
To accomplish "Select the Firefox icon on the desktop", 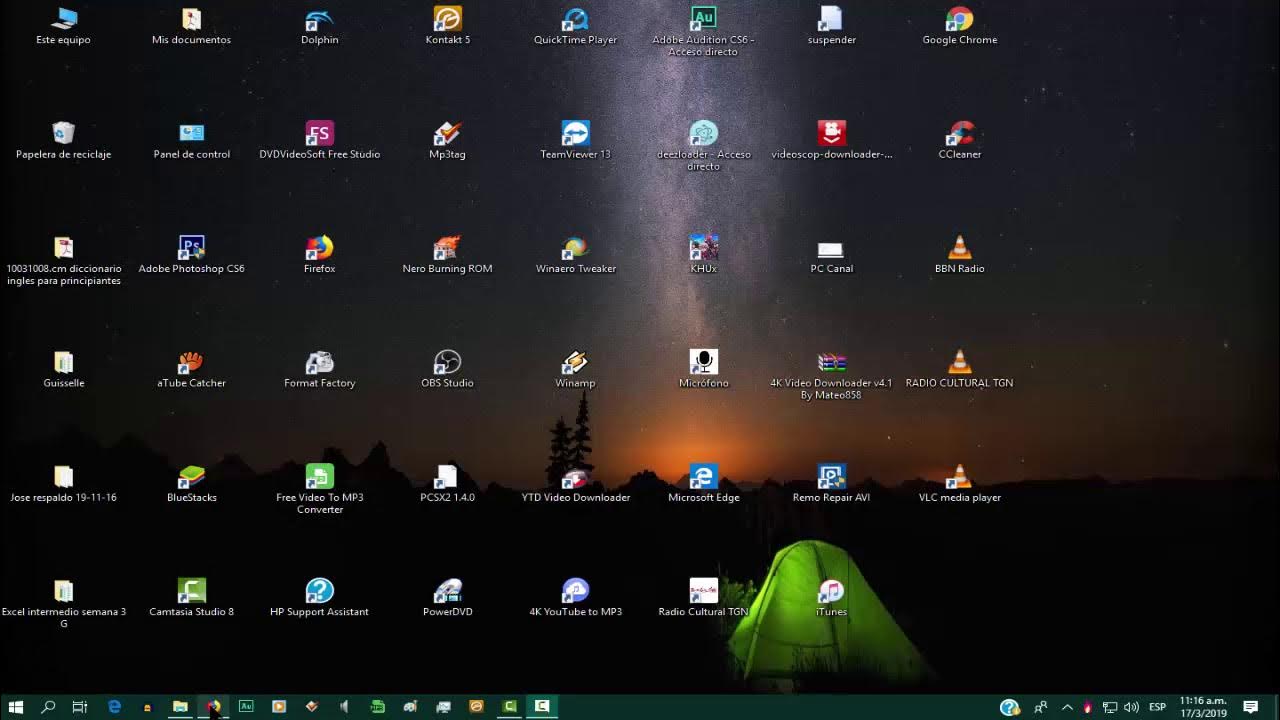I will (319, 255).
